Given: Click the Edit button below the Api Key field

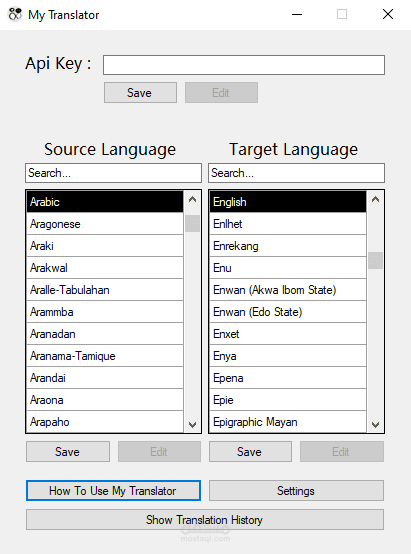Looking at the screenshot, I should point(221,93).
